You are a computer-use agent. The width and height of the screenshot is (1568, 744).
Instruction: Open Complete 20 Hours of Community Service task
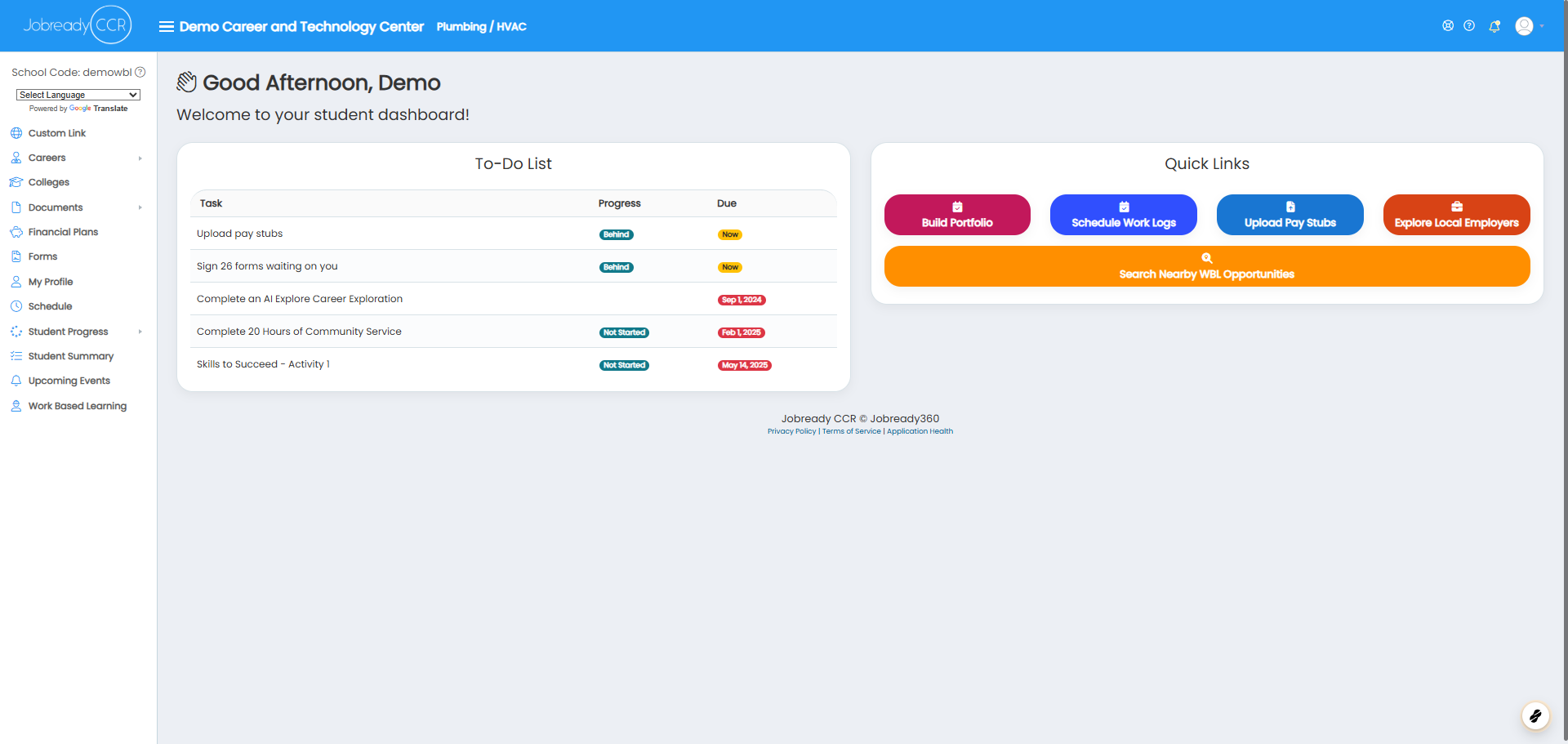[299, 332]
